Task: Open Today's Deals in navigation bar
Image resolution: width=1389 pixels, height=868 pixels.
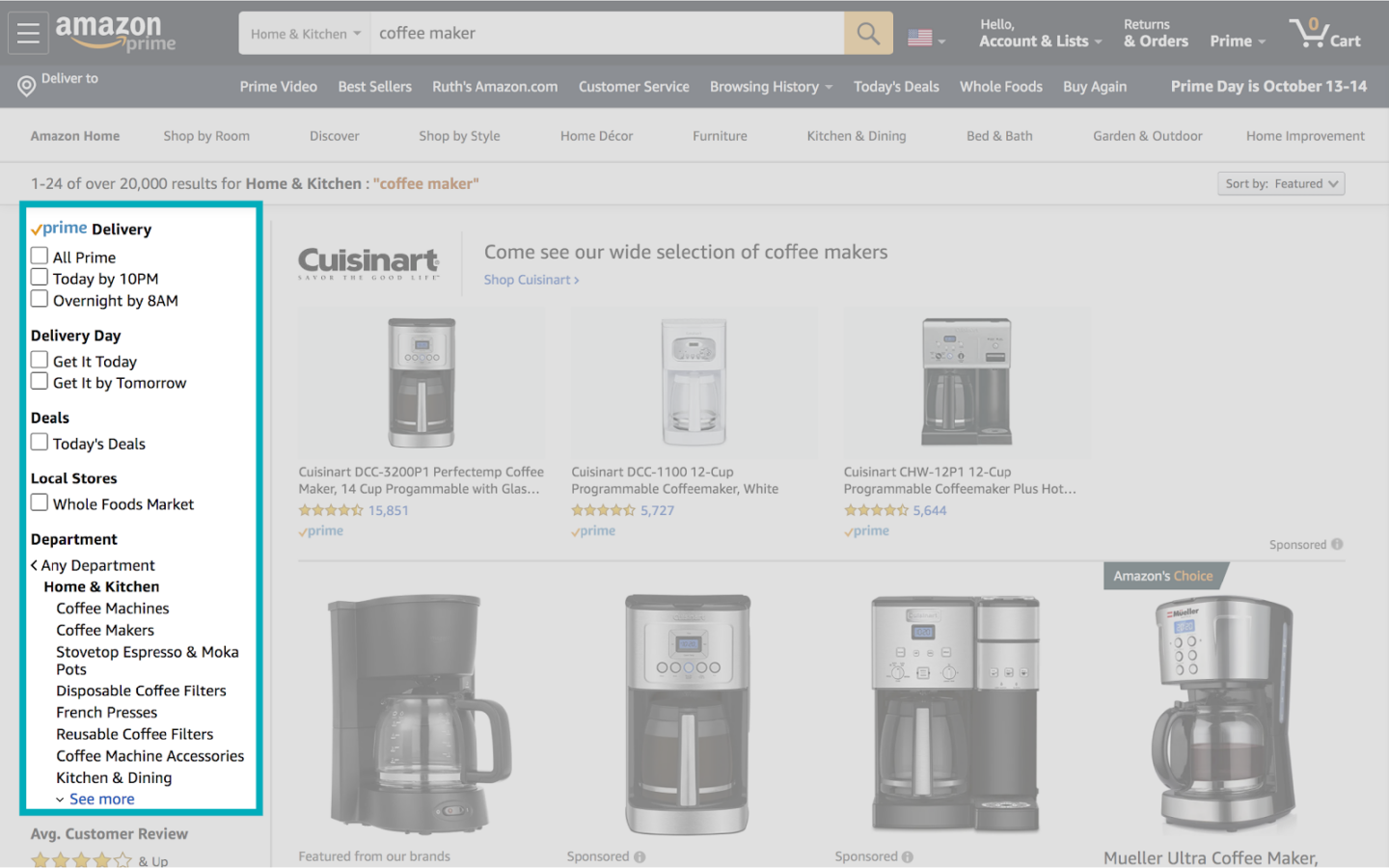Action: pyautogui.click(x=895, y=87)
